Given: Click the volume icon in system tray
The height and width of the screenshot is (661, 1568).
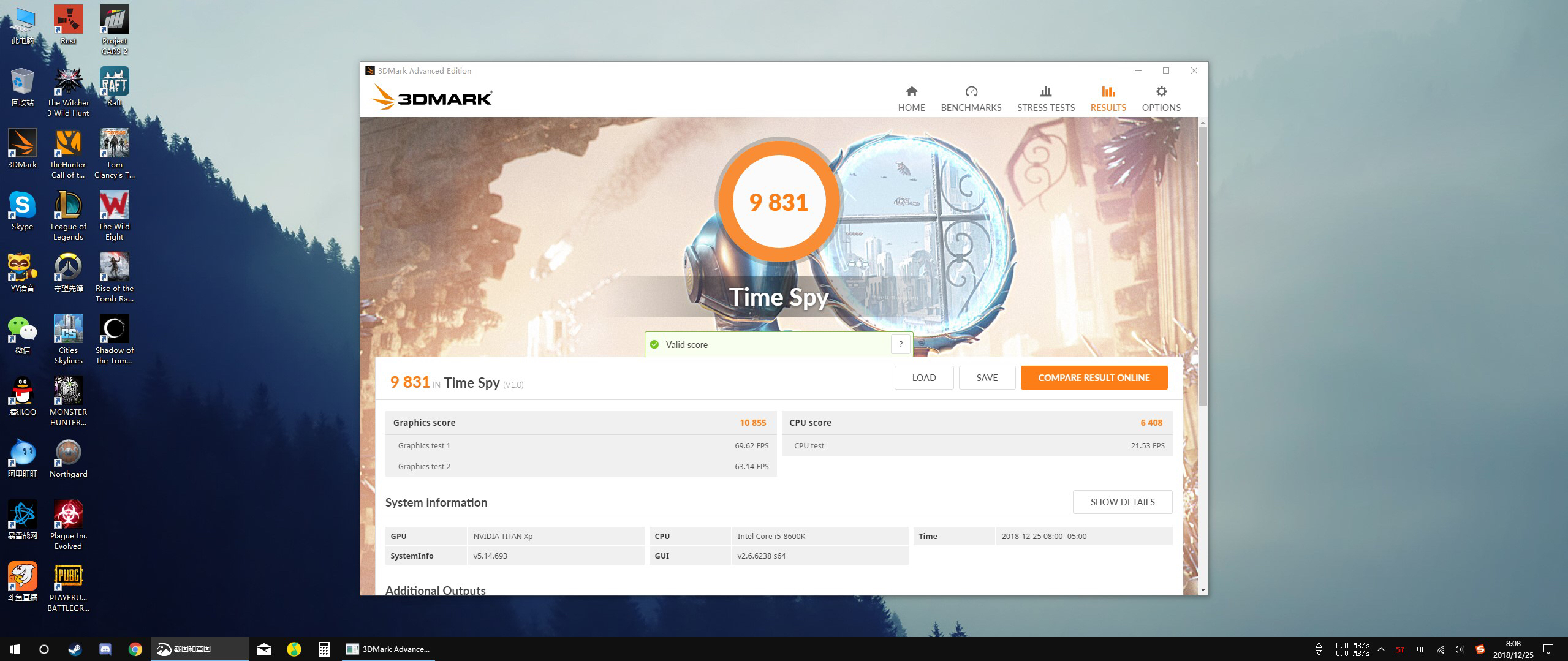Looking at the screenshot, I should pos(1459,649).
